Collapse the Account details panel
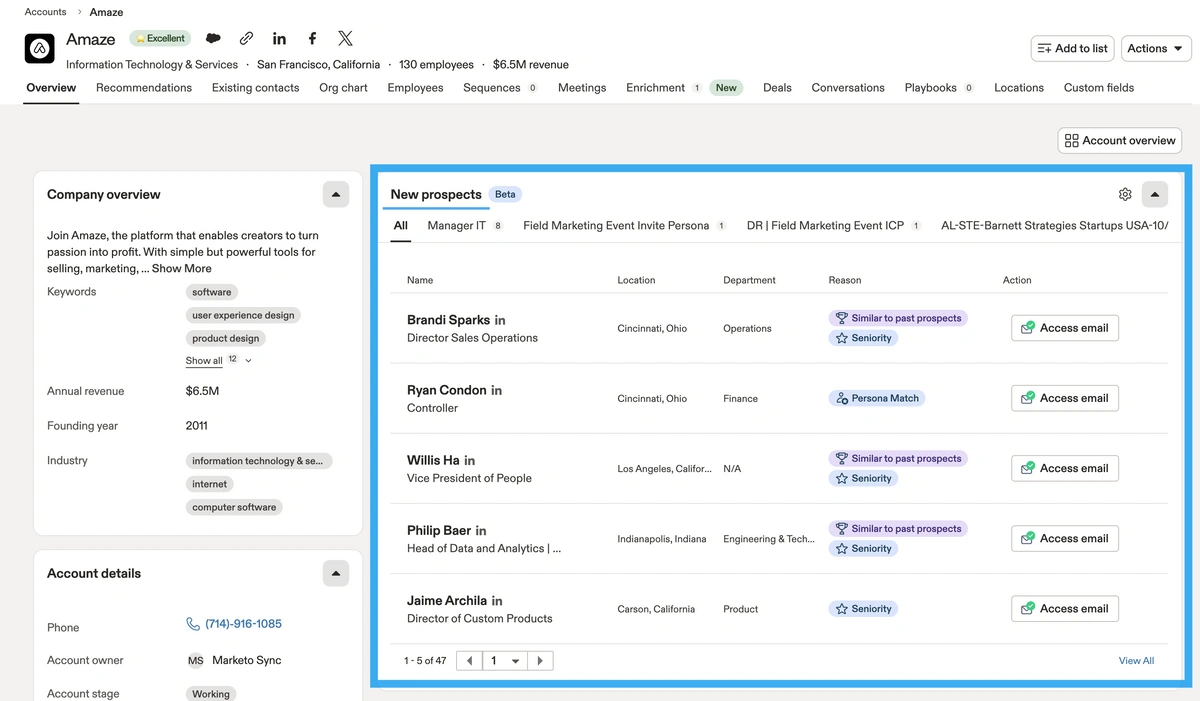The width and height of the screenshot is (1200, 701). coord(336,573)
